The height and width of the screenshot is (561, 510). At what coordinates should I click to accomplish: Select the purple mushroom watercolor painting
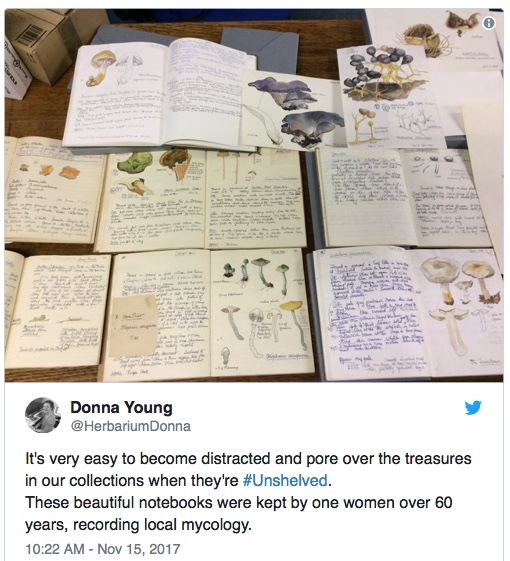[293, 109]
